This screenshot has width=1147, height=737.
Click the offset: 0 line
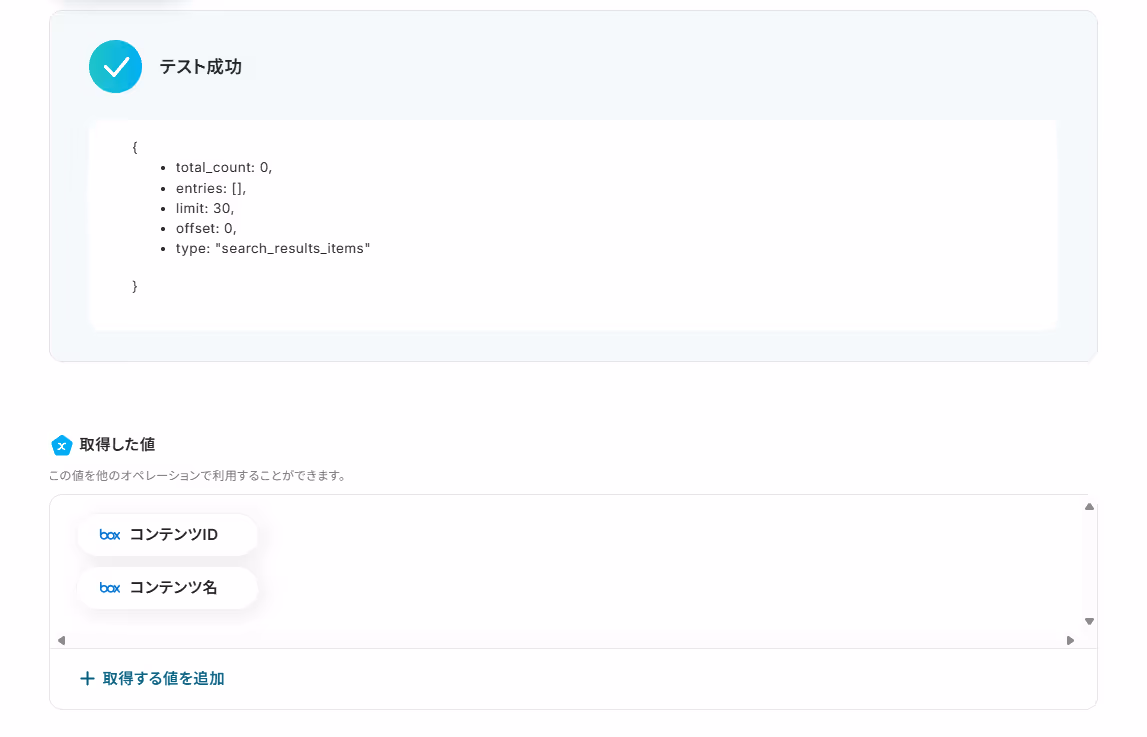(206, 228)
